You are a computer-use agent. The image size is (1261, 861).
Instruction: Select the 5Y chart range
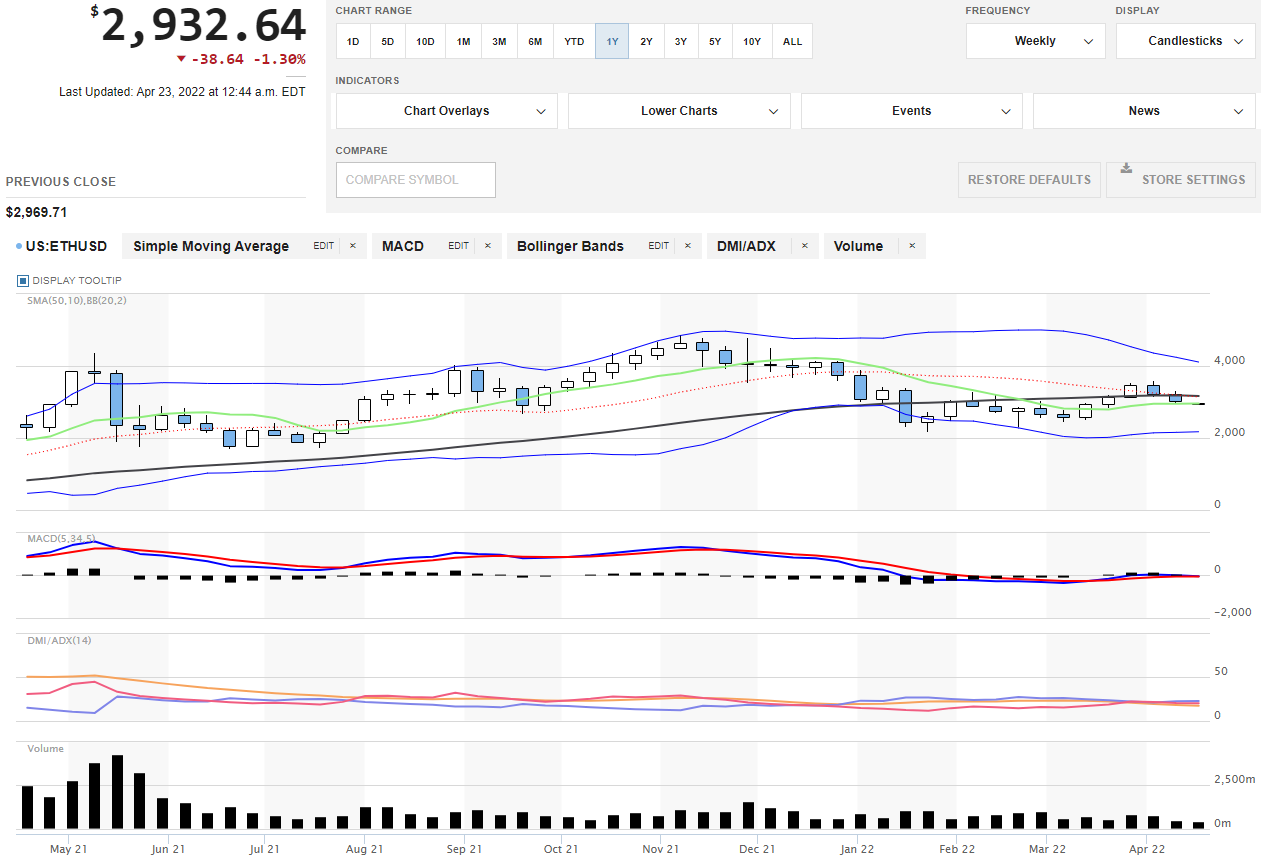pos(715,42)
